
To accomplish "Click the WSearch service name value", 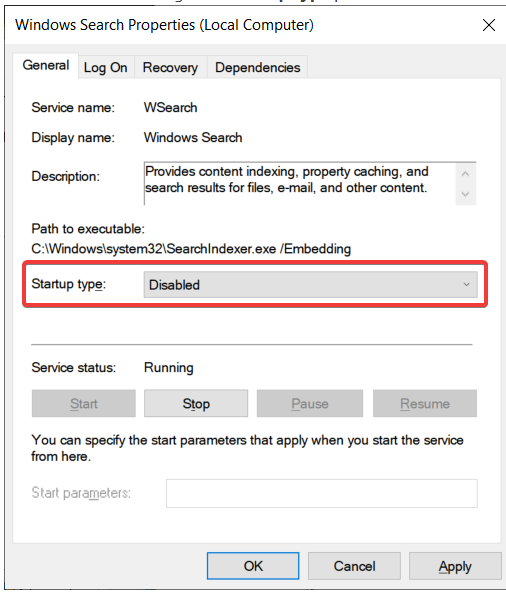I will click(x=170, y=108).
